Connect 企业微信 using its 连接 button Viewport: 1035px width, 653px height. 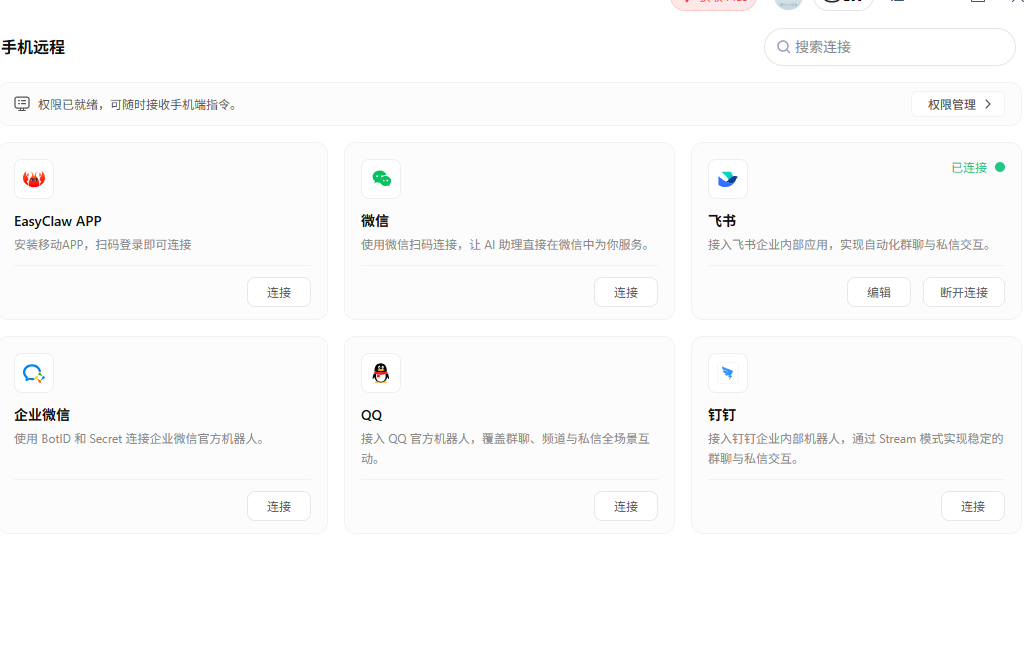pyautogui.click(x=279, y=506)
